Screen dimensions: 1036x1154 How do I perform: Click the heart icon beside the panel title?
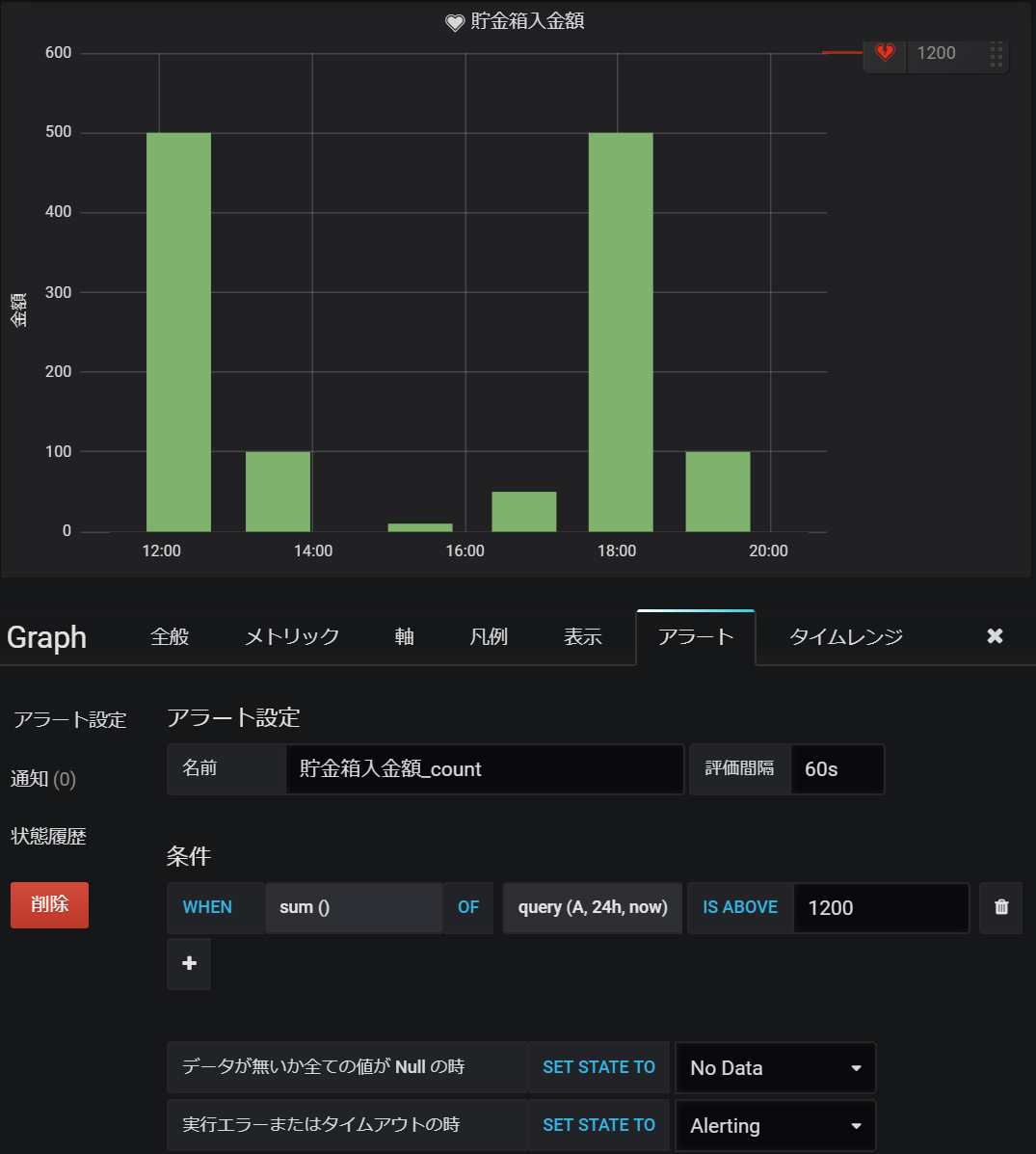[455, 22]
